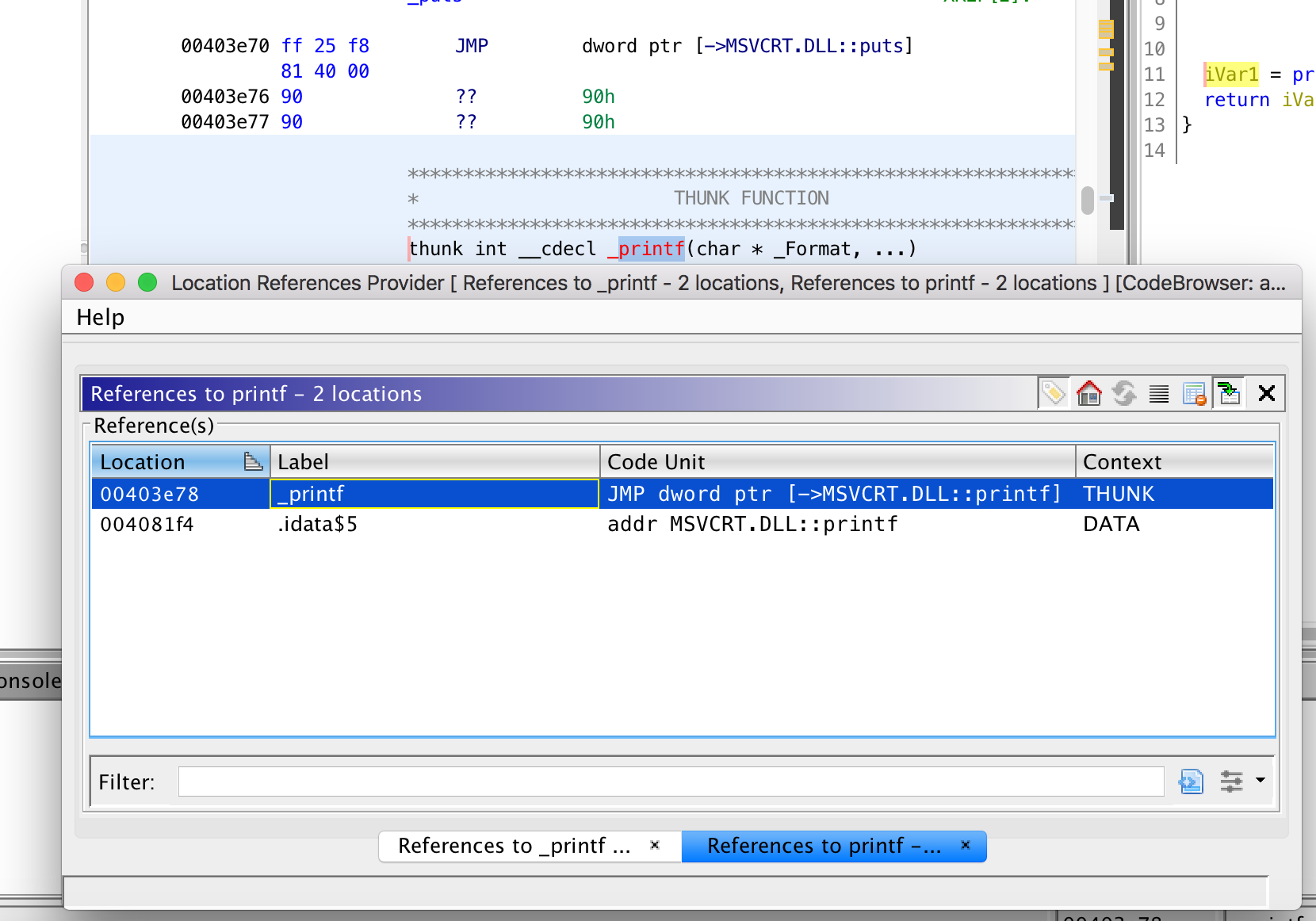Open the Help menu
This screenshot has height=921, width=1316.
(x=99, y=316)
